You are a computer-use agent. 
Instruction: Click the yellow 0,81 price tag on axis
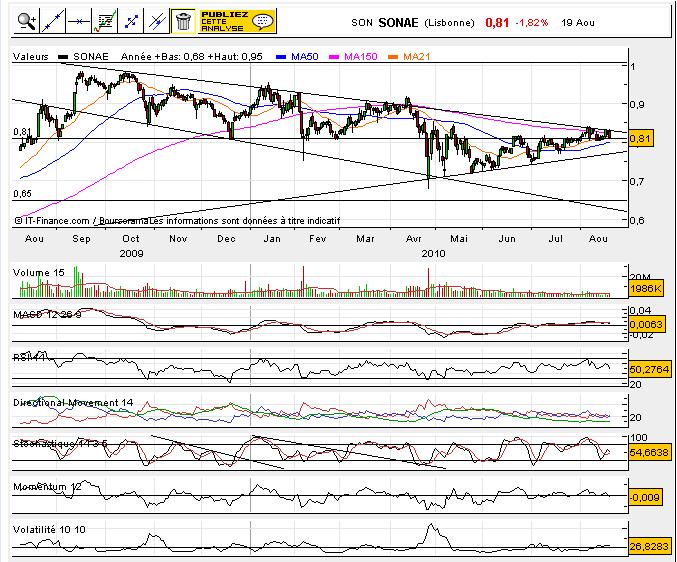pos(641,139)
